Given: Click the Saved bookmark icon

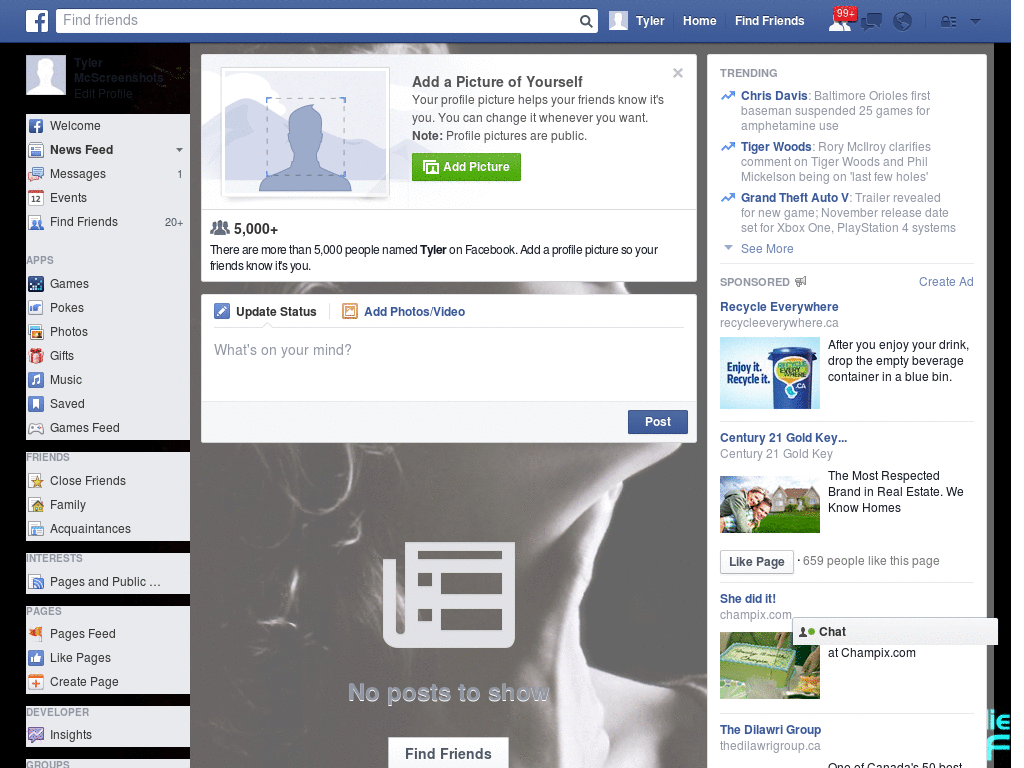Looking at the screenshot, I should (x=36, y=404).
